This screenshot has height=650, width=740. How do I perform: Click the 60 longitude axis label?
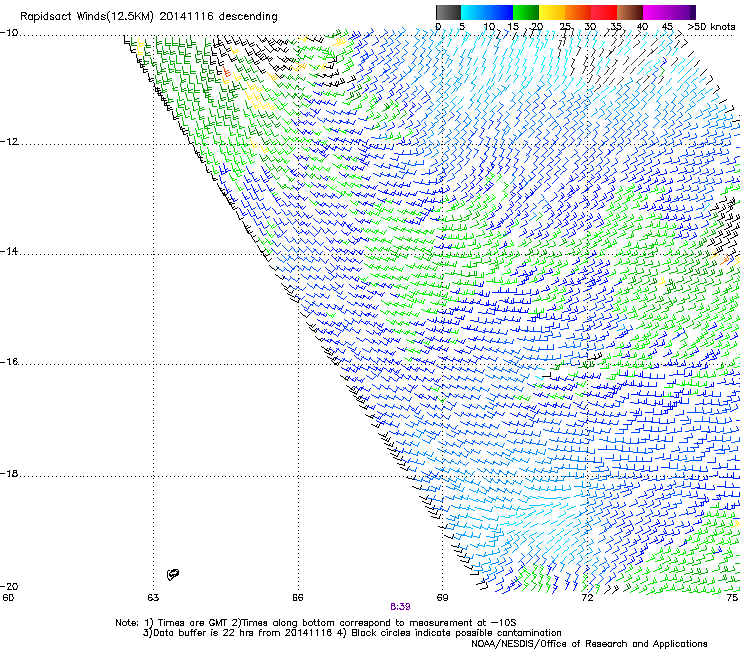(8, 598)
